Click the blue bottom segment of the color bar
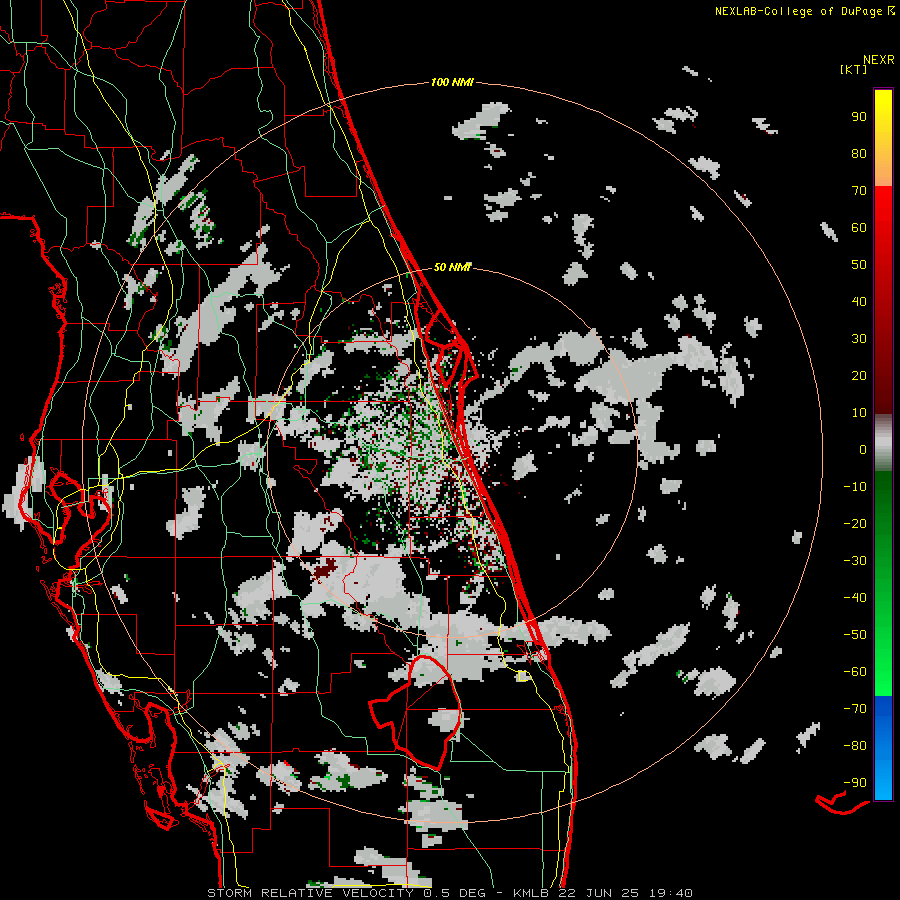 [x=883, y=748]
